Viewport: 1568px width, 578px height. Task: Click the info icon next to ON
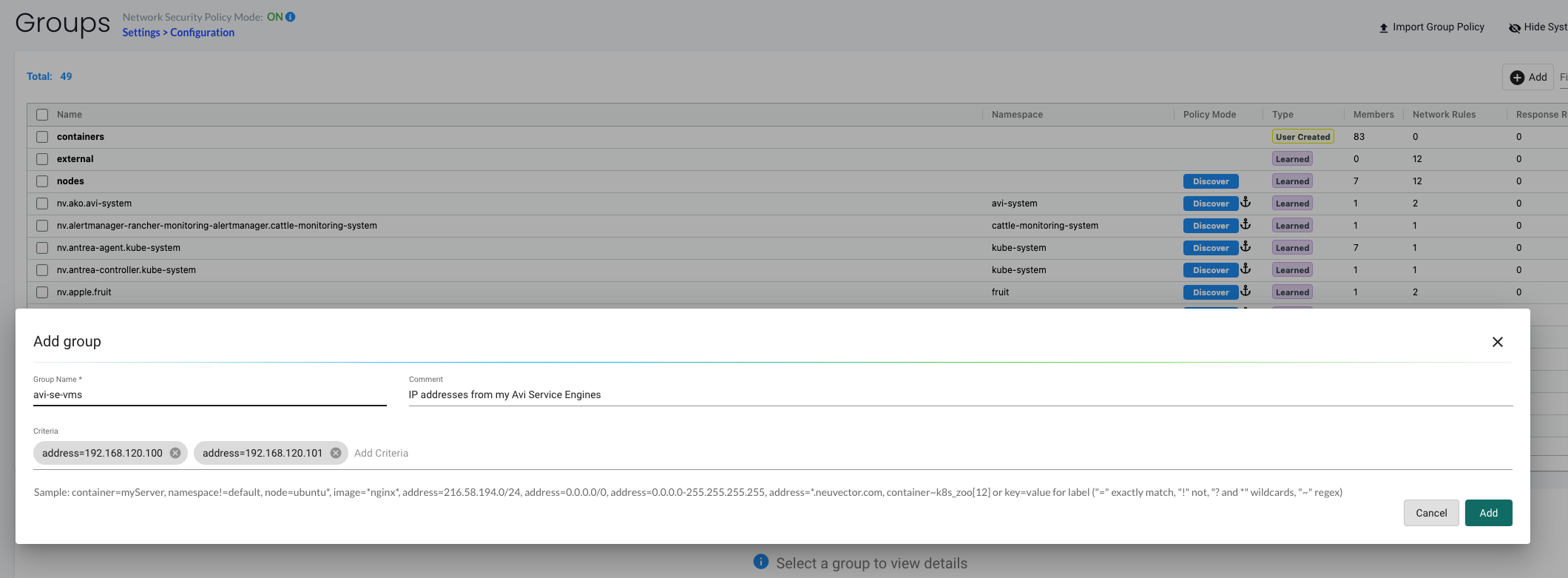(291, 17)
